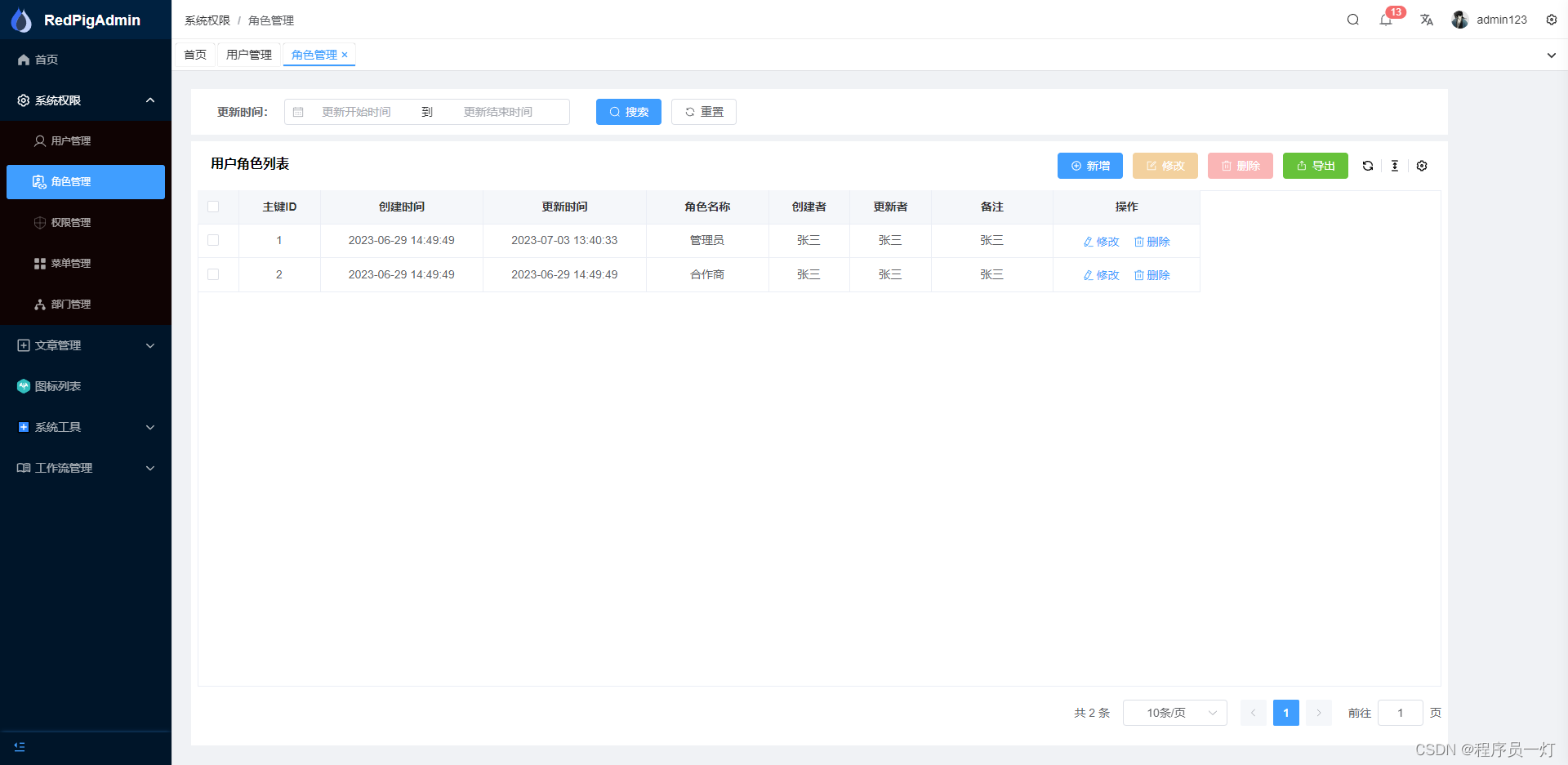Go to next page arrow

(x=1319, y=713)
